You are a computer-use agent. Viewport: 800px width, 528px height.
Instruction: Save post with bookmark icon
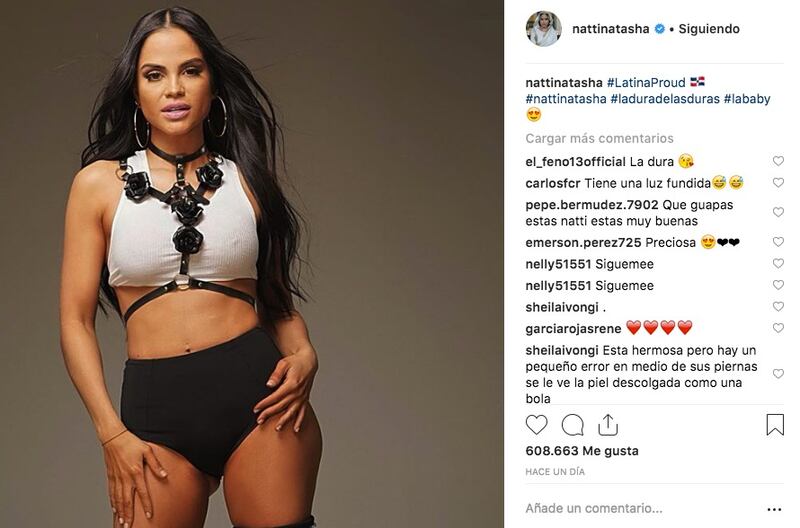click(774, 424)
